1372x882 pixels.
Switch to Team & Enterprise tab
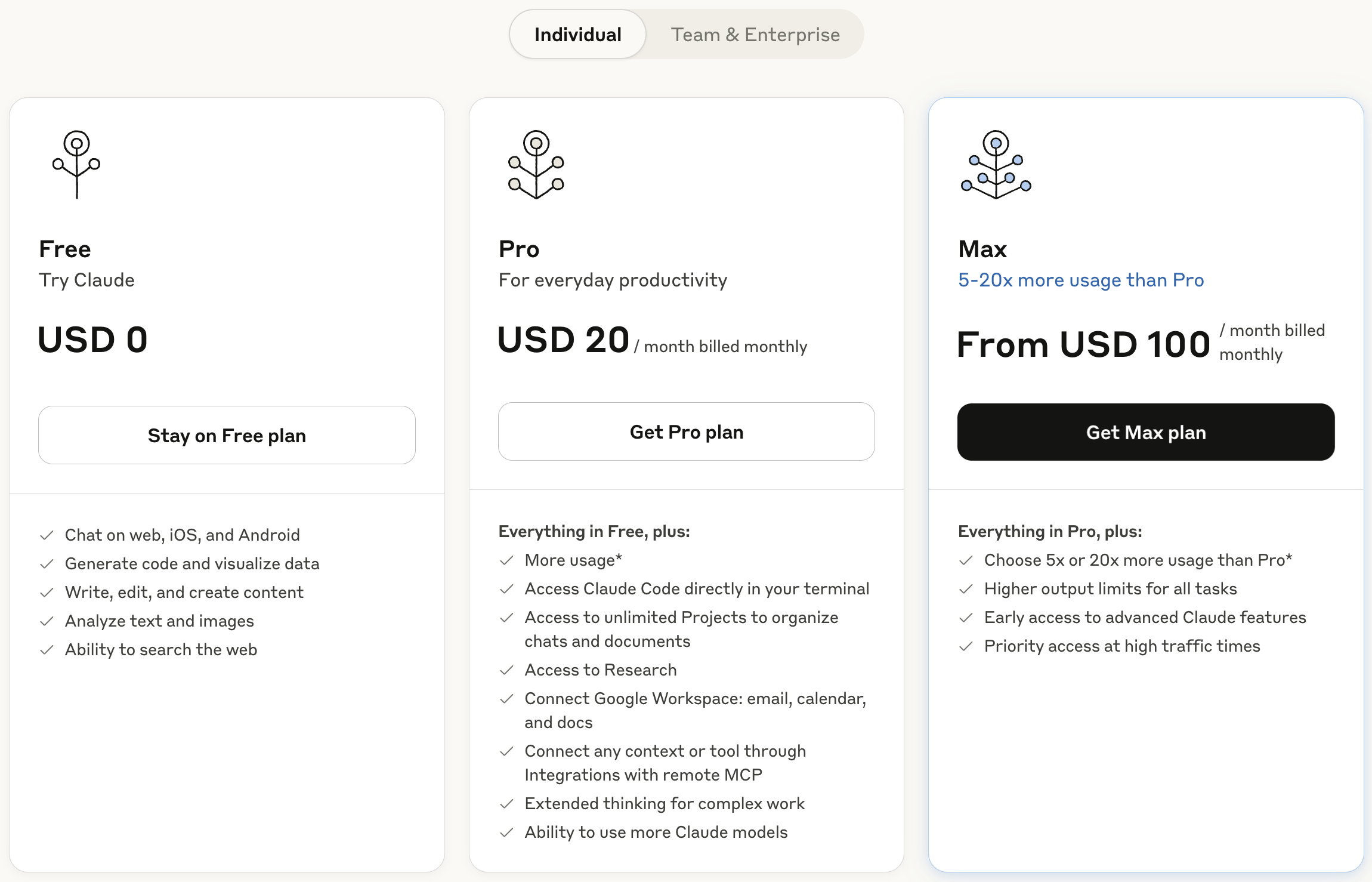755,35
